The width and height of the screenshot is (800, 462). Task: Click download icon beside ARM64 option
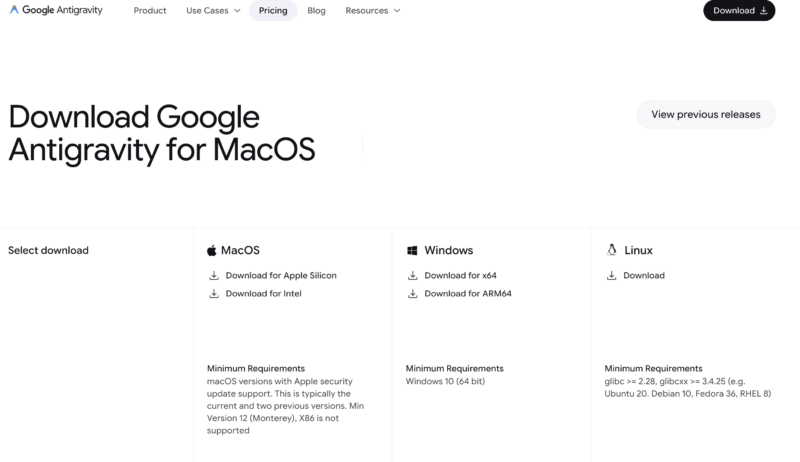pyautogui.click(x=412, y=294)
